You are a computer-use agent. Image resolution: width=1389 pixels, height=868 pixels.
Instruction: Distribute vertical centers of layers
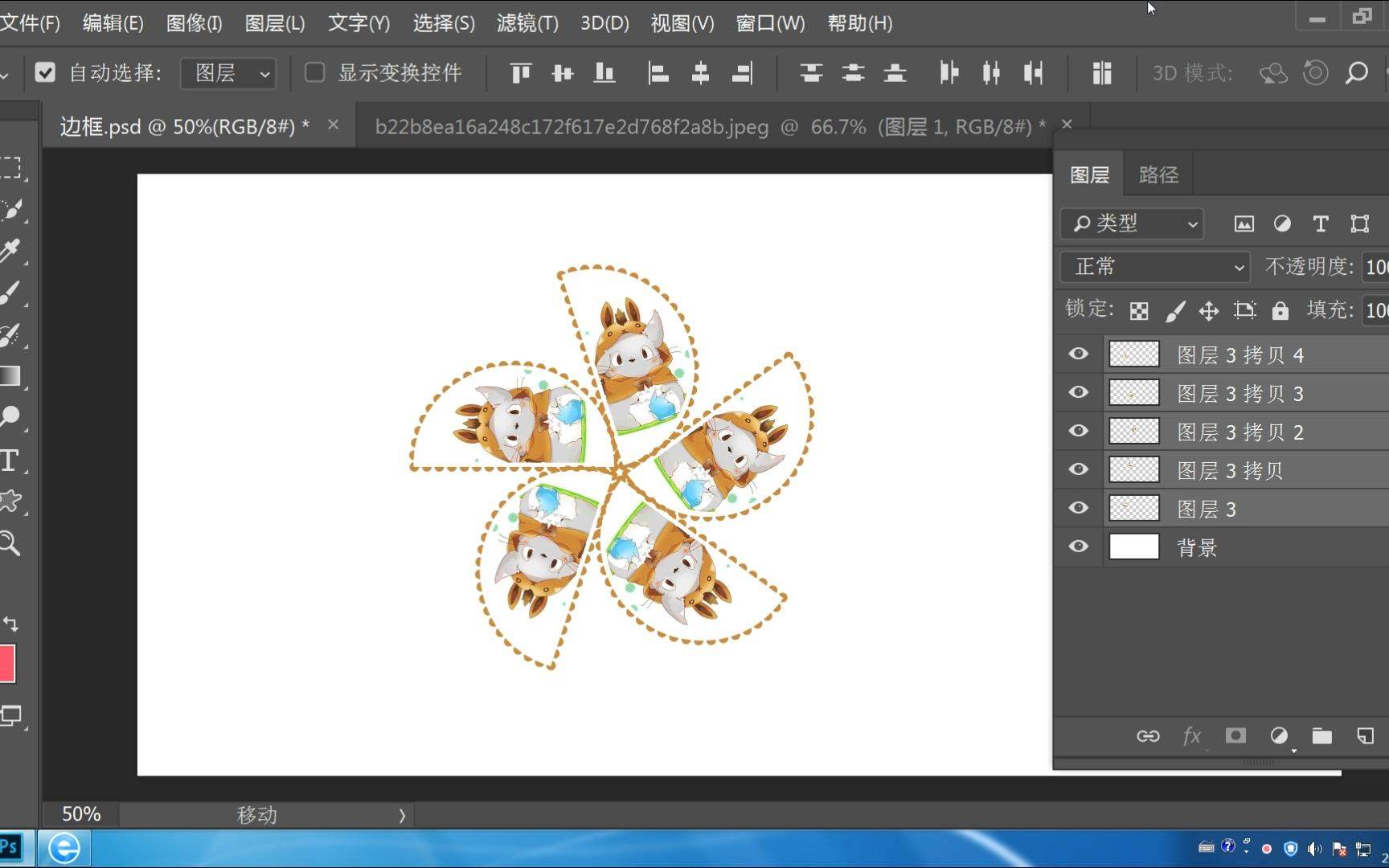click(853, 73)
